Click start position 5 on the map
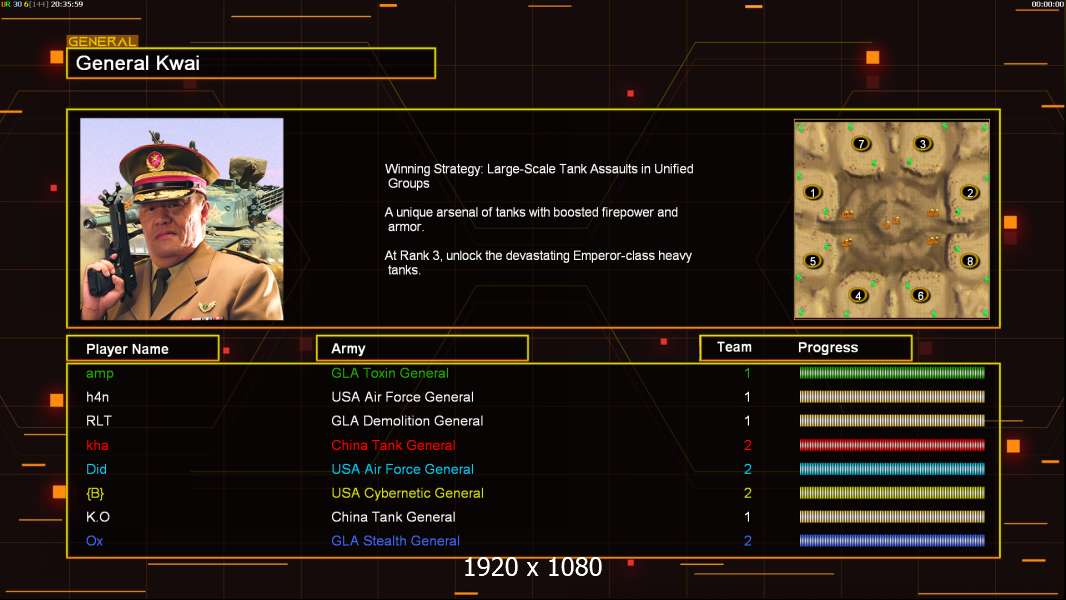This screenshot has height=600, width=1066. 812,261
